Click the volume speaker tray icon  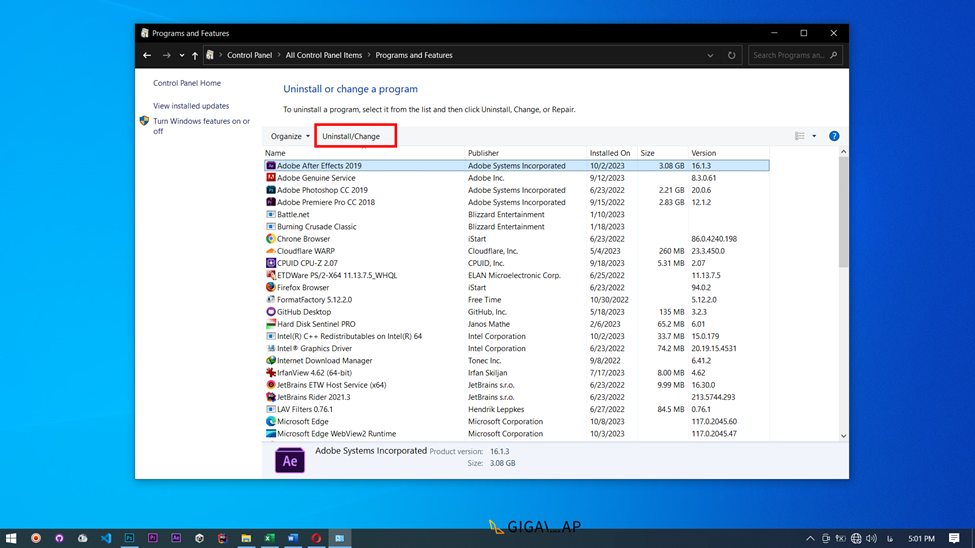click(x=871, y=539)
